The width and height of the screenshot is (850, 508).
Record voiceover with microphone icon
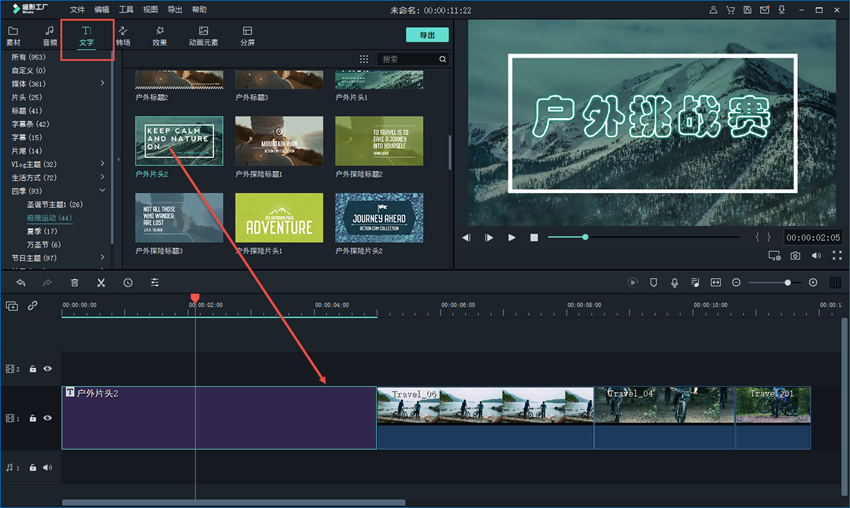click(674, 282)
